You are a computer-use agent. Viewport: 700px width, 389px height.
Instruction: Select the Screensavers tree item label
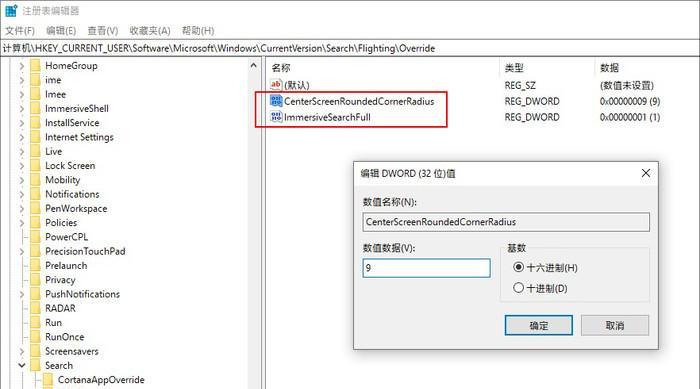click(71, 351)
